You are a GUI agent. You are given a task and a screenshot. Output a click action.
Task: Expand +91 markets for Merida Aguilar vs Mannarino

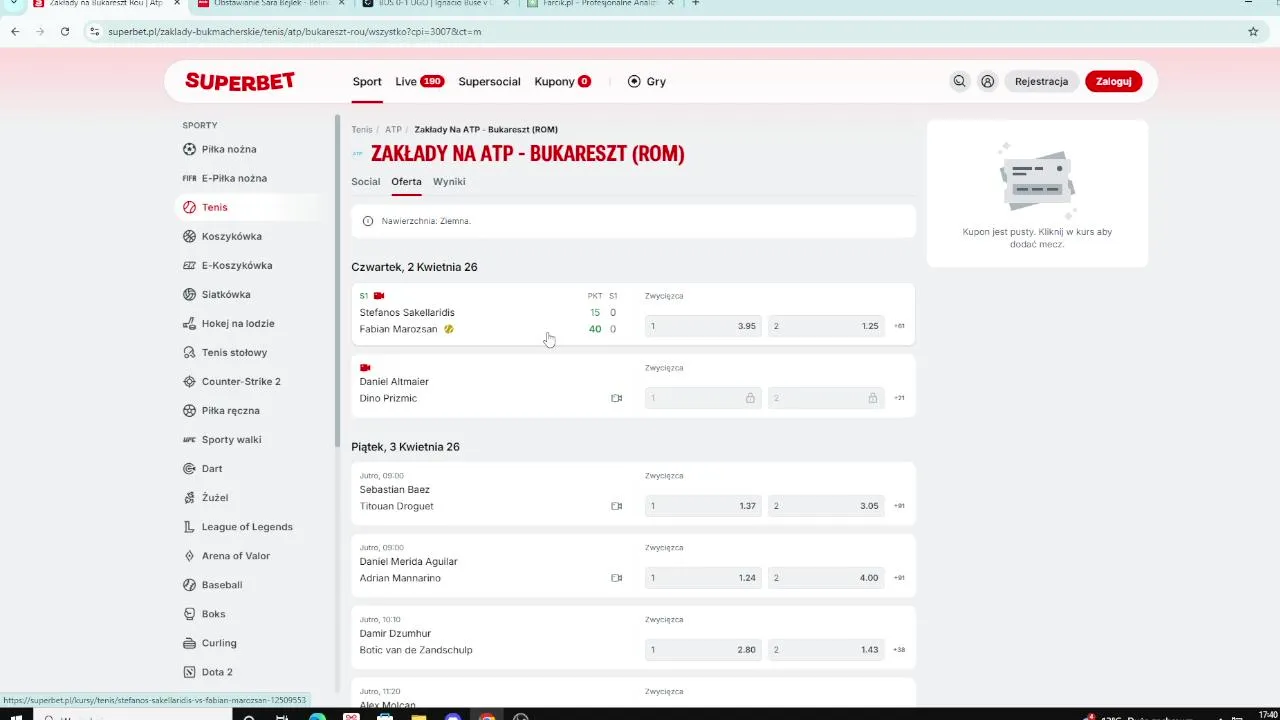899,578
